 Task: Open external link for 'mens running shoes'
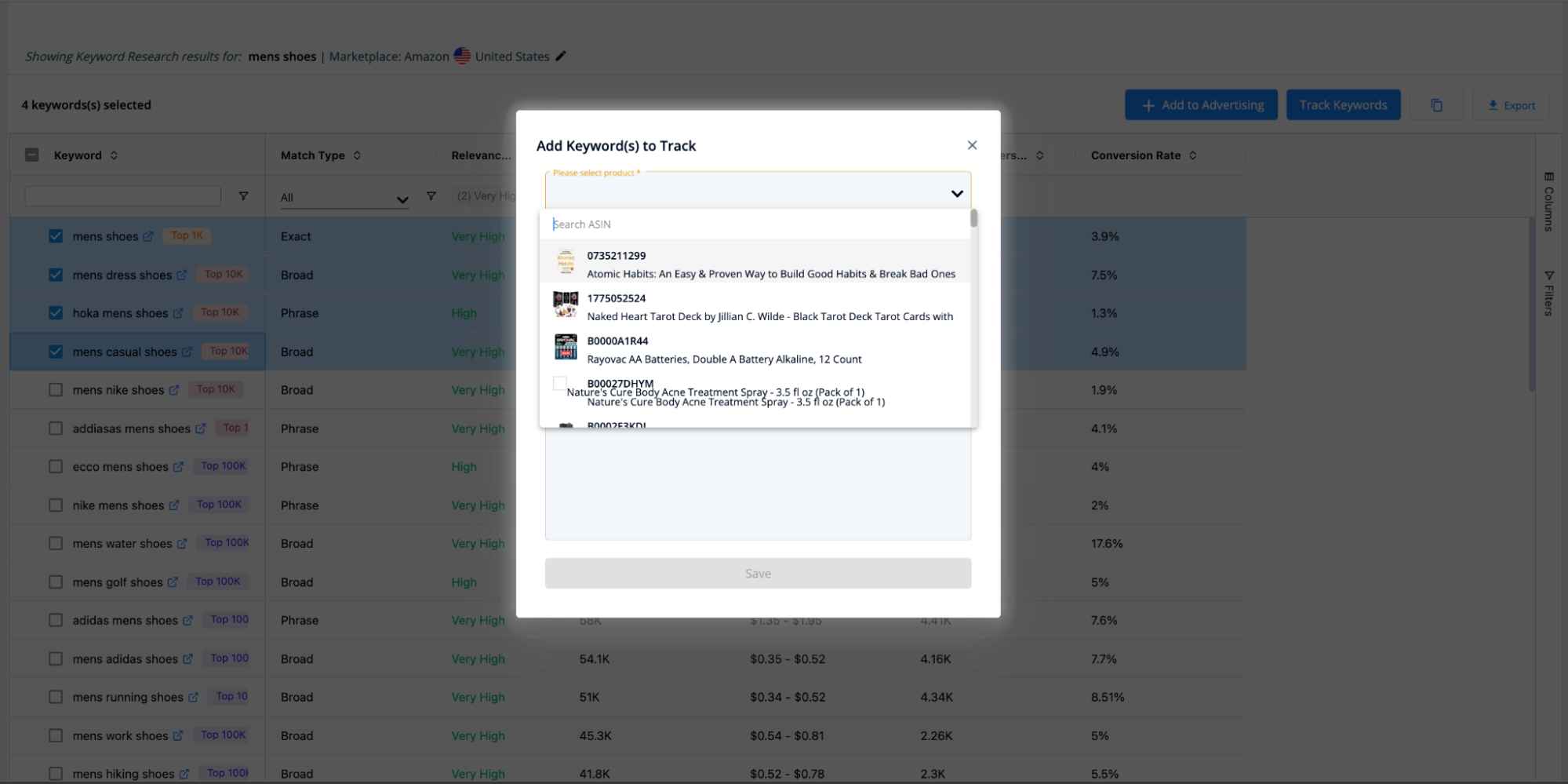[x=193, y=697]
